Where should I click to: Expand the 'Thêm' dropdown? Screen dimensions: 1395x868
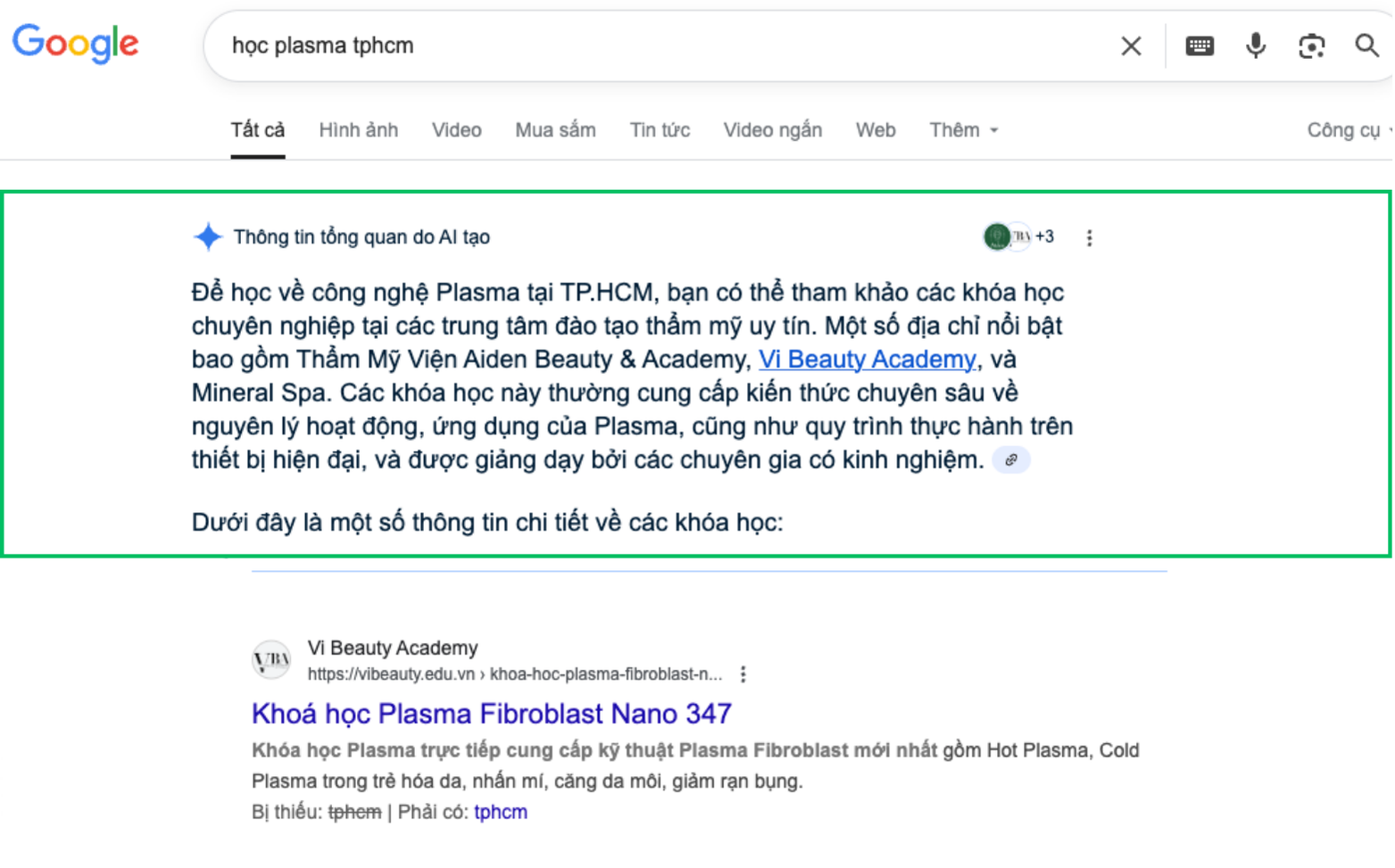[x=964, y=130]
